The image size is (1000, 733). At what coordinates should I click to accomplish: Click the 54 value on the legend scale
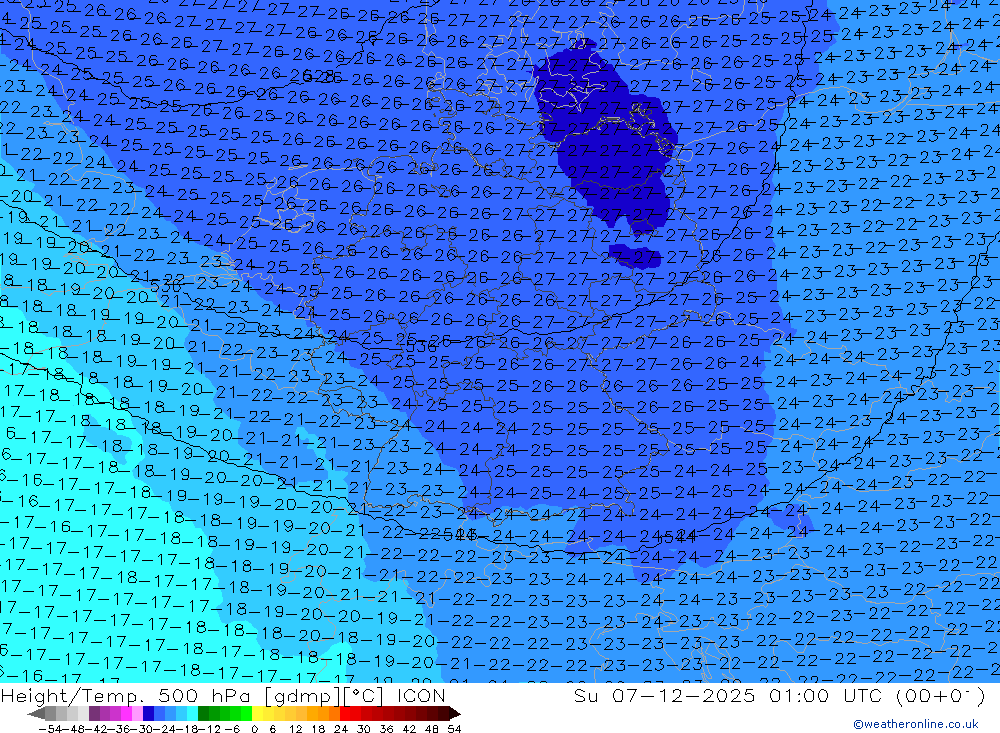point(454,729)
